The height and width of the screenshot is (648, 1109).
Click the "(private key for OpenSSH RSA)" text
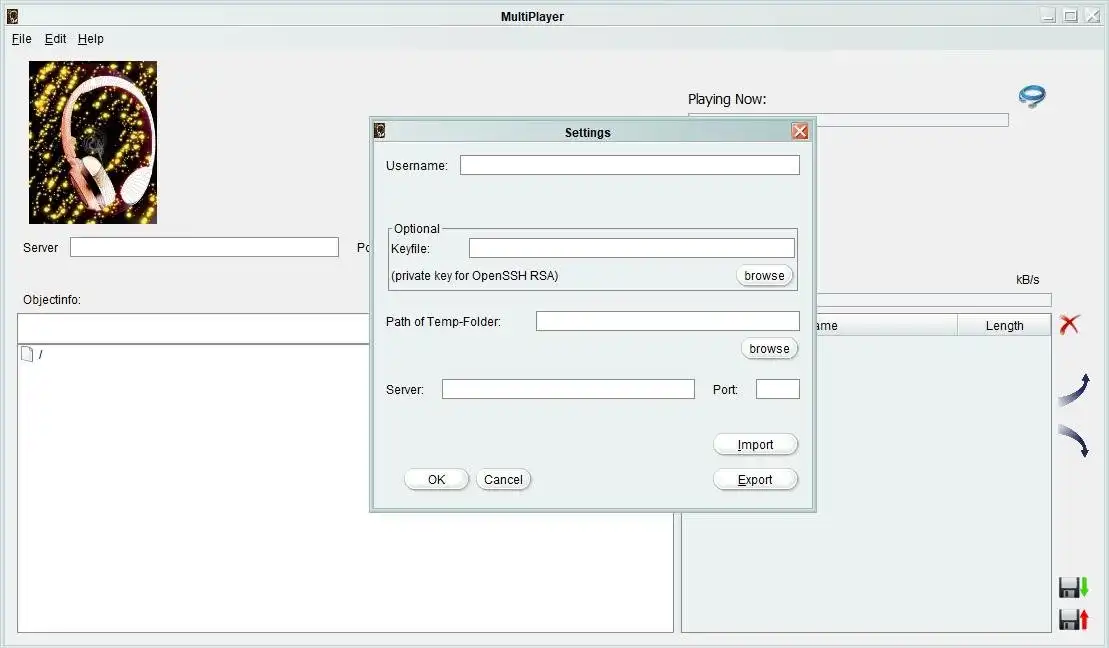coord(475,276)
